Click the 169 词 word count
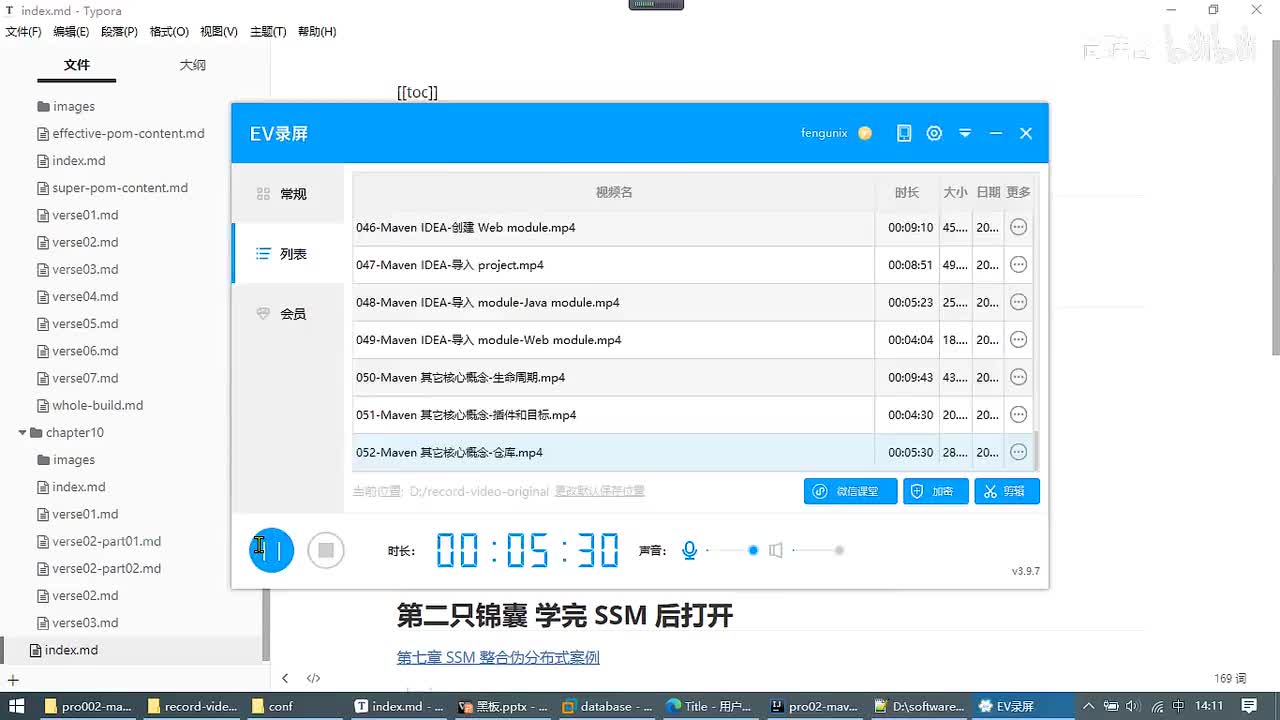The width and height of the screenshot is (1280, 720). click(x=1230, y=678)
